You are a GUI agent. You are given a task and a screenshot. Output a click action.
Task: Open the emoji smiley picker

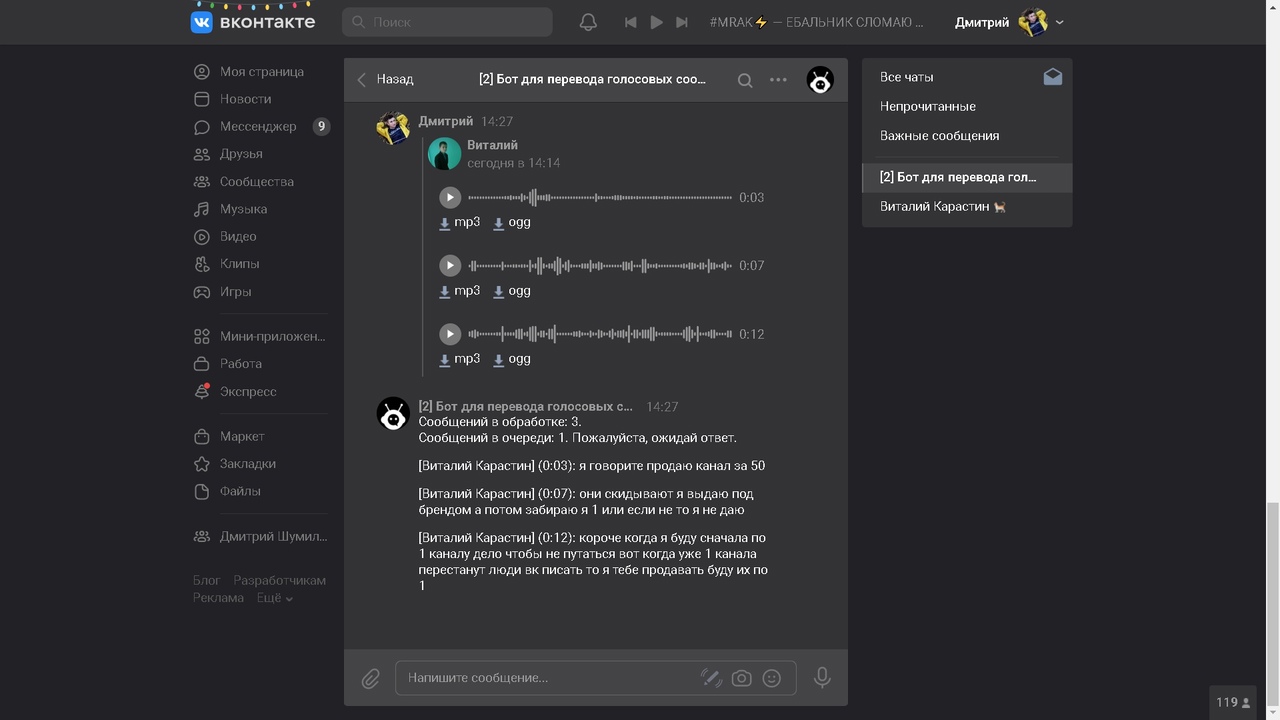[772, 678]
